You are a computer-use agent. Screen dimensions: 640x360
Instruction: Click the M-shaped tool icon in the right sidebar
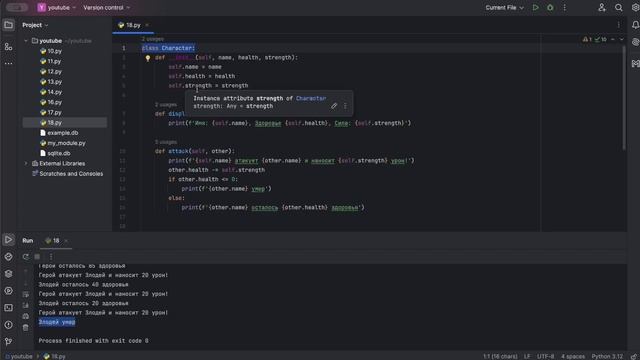pyautogui.click(x=635, y=64)
